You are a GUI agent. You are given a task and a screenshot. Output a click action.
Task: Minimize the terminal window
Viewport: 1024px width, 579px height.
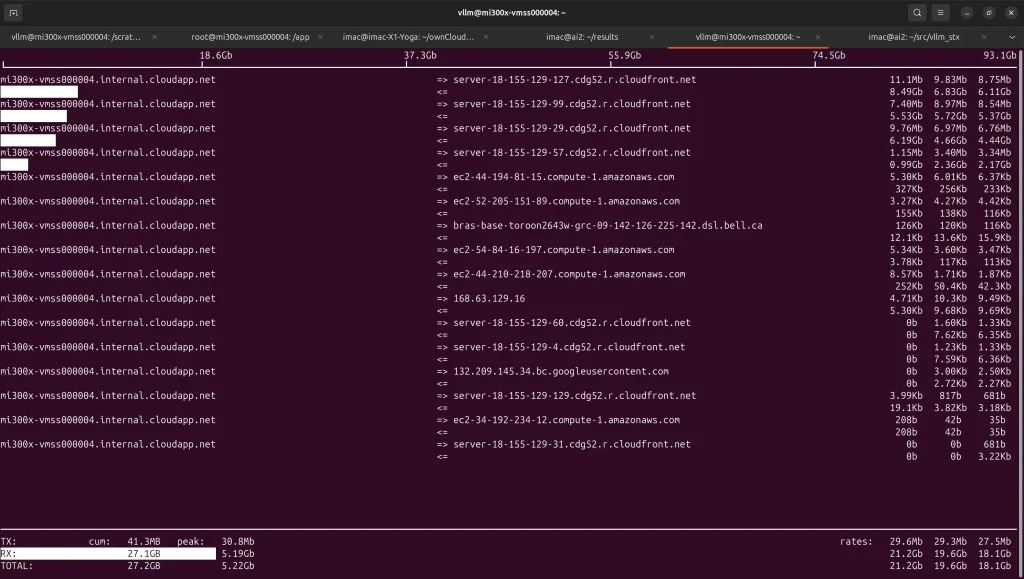pyautogui.click(x=967, y=13)
